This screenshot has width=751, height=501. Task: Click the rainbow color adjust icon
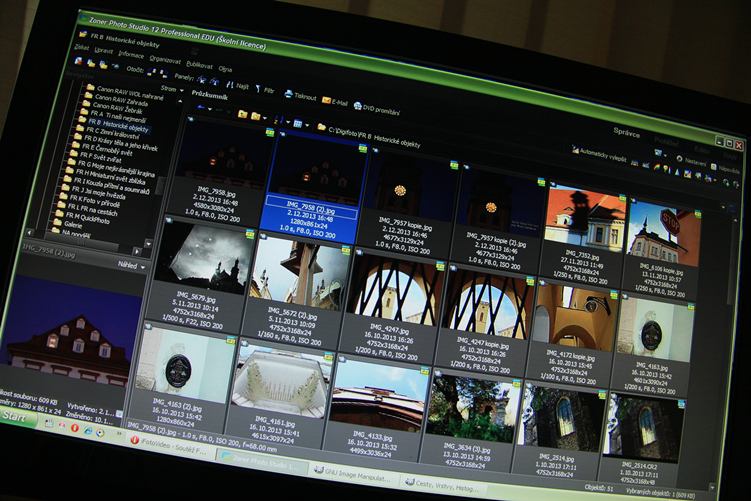pyautogui.click(x=656, y=168)
